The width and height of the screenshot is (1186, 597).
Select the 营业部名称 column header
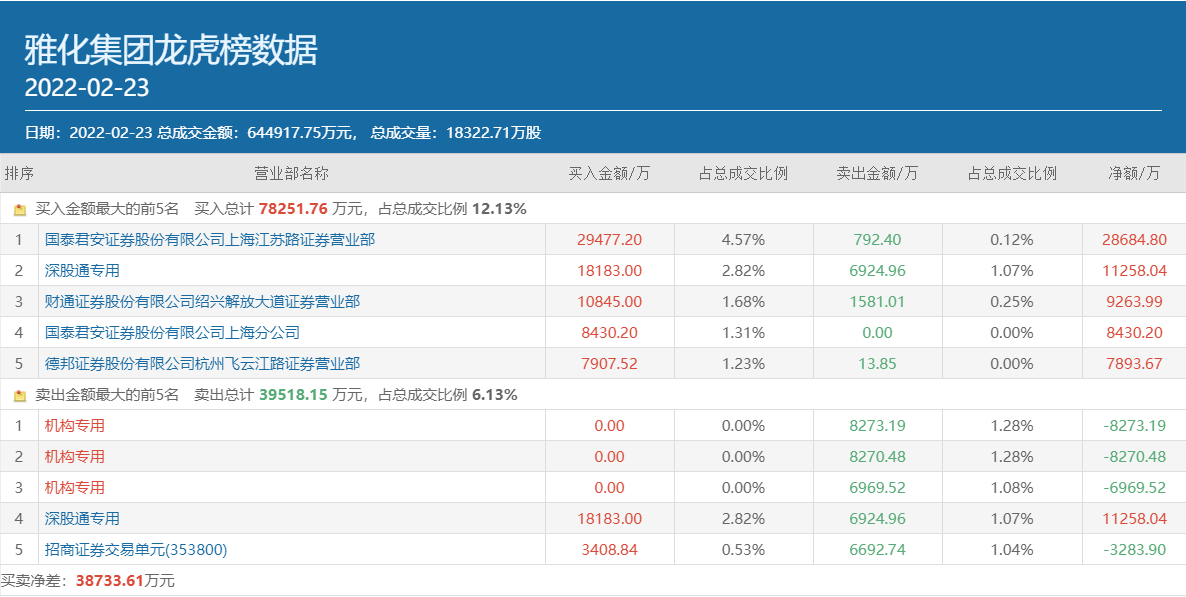click(x=291, y=173)
